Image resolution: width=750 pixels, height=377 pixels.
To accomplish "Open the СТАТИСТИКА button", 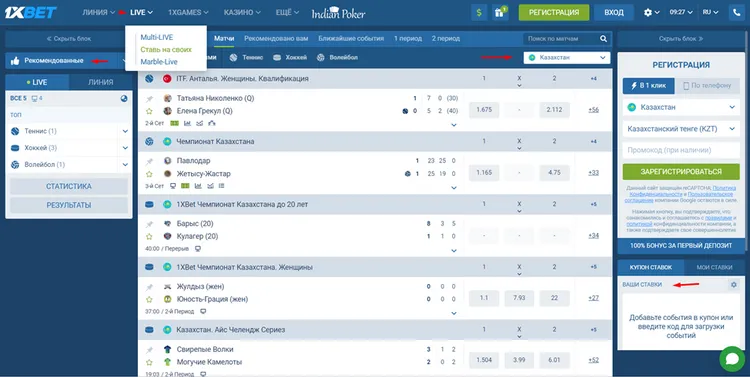I will (x=69, y=187).
